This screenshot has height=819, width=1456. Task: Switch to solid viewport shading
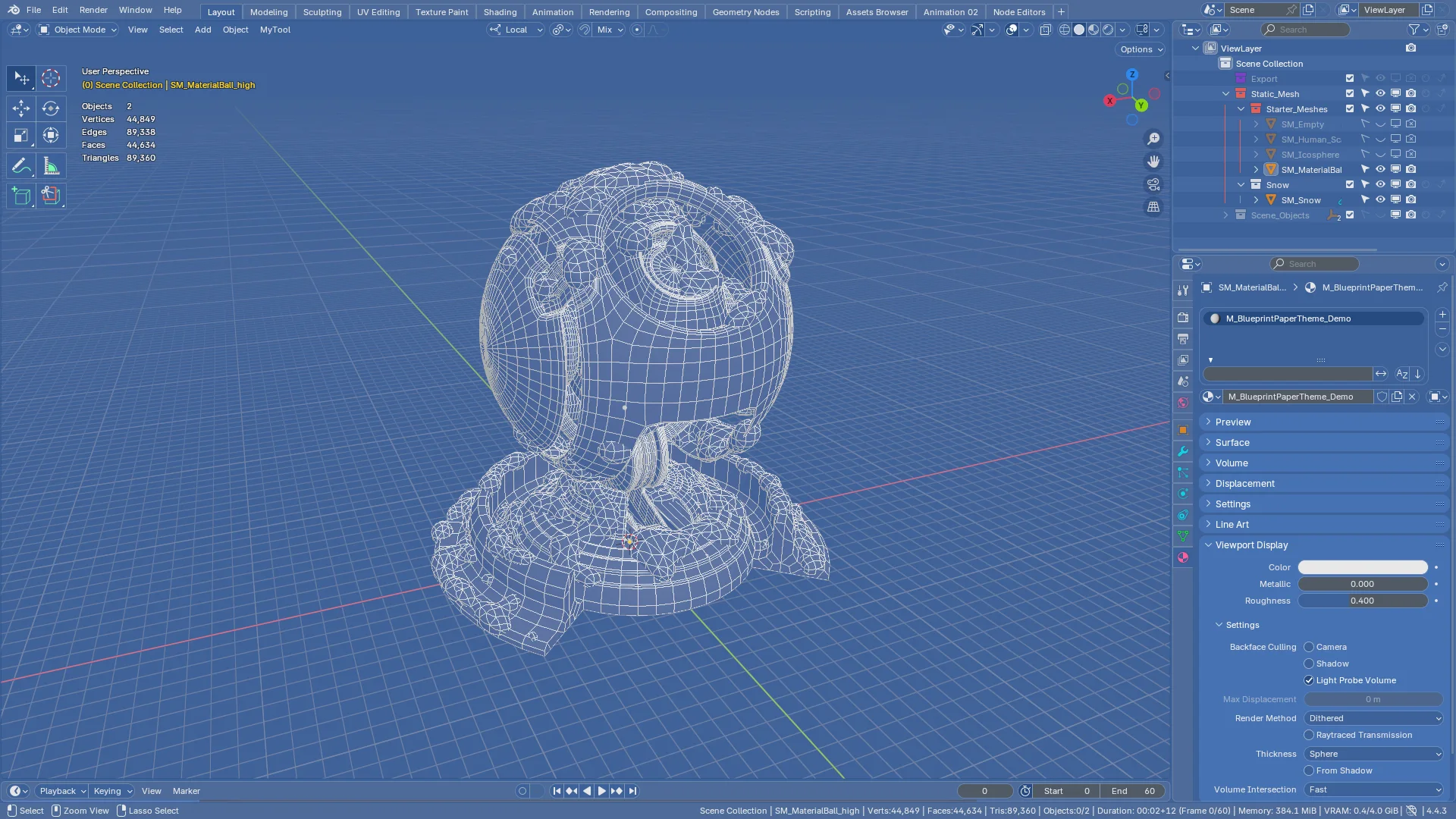[x=1079, y=30]
